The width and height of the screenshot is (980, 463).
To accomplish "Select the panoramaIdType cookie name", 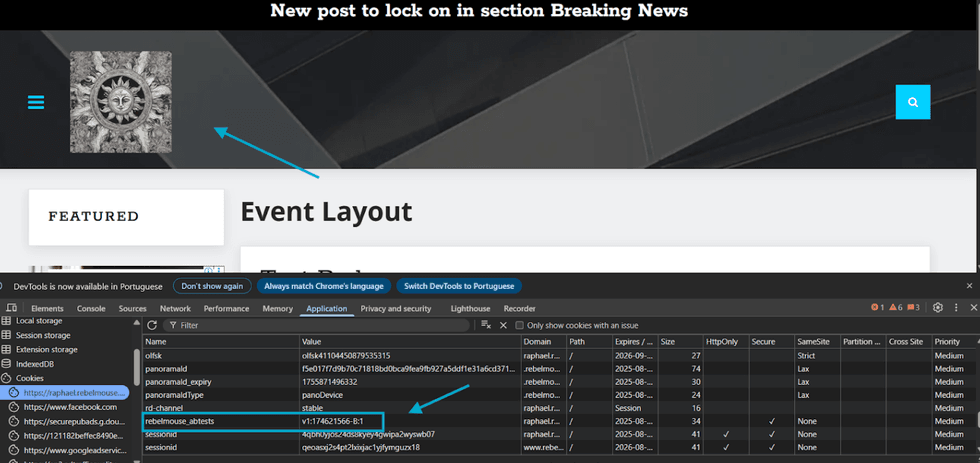I will (174, 395).
